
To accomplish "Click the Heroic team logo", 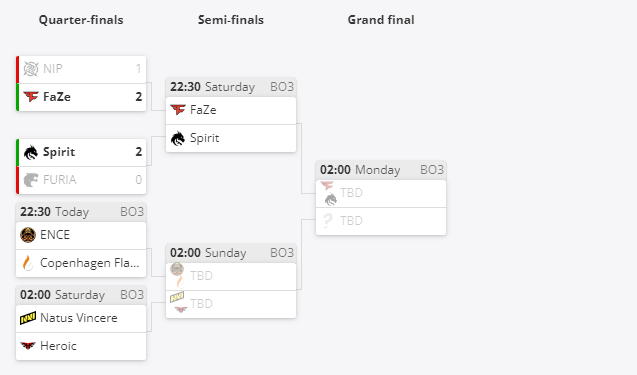I will click(28, 346).
